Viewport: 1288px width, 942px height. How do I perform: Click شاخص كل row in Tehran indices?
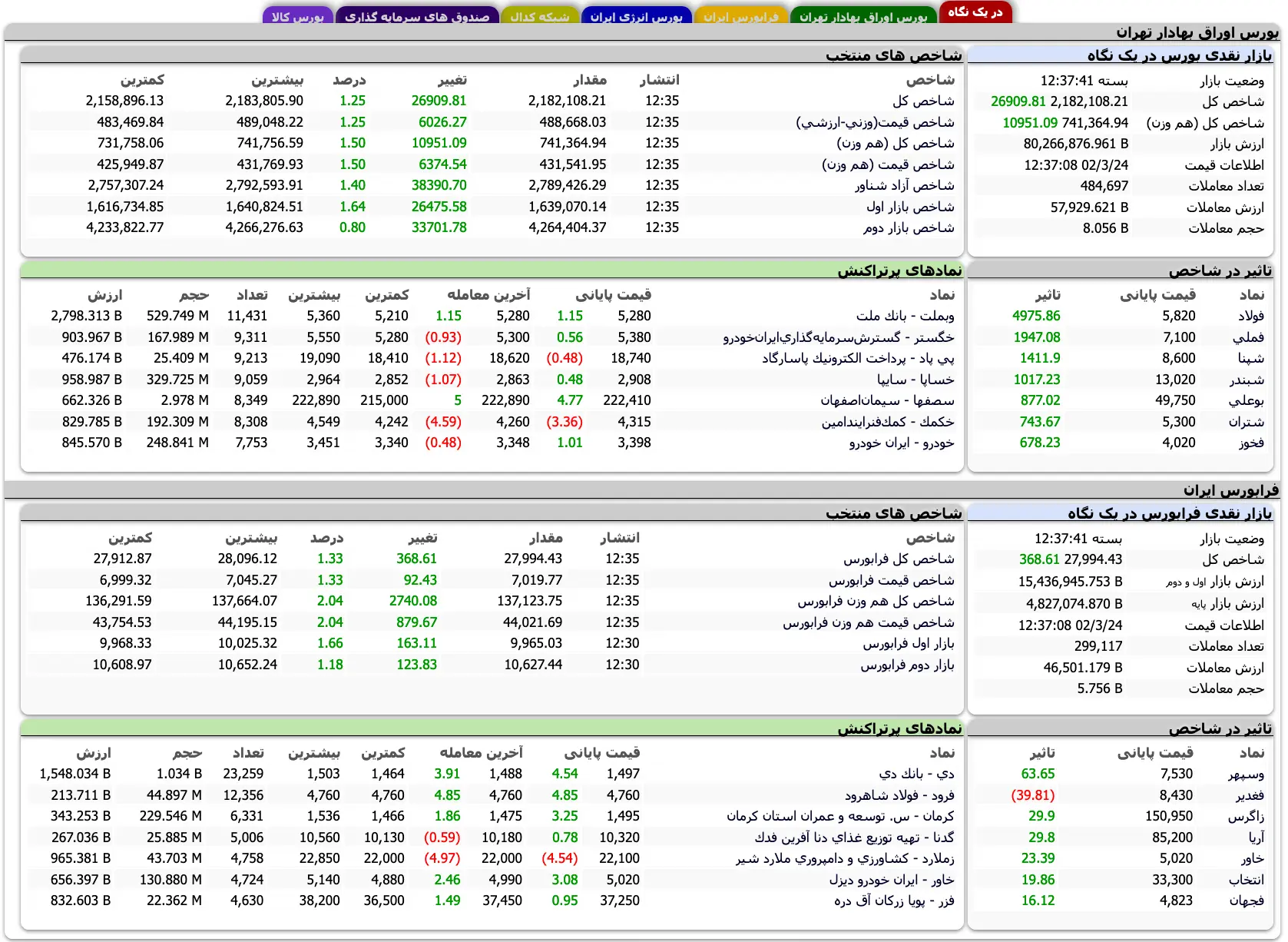coord(492,101)
